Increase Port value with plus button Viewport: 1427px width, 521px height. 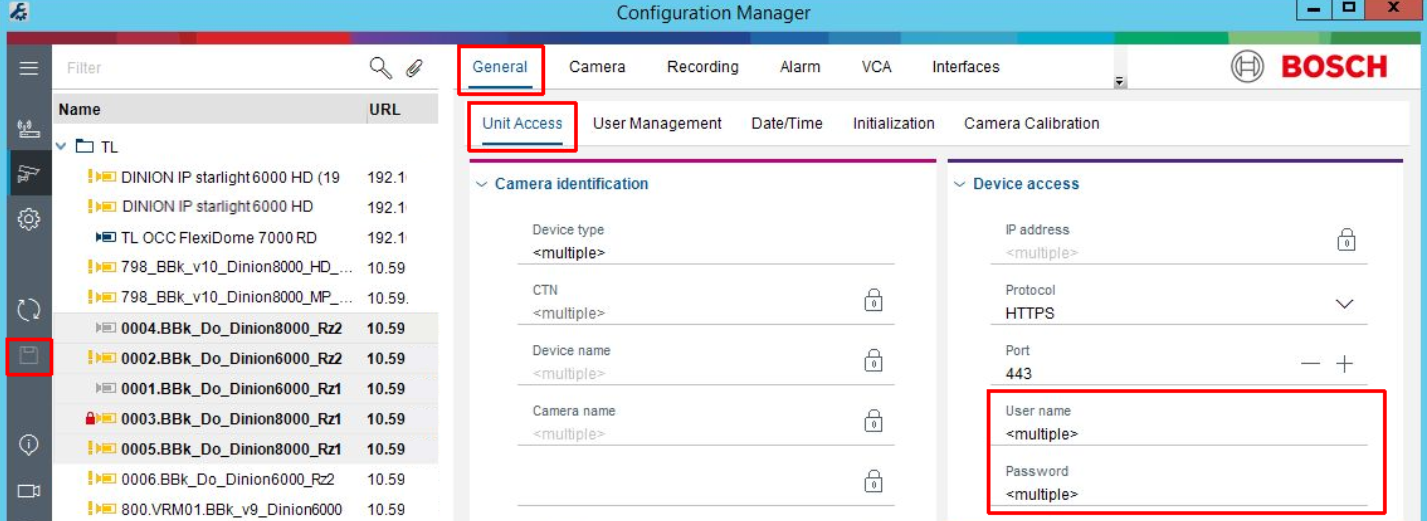1344,365
